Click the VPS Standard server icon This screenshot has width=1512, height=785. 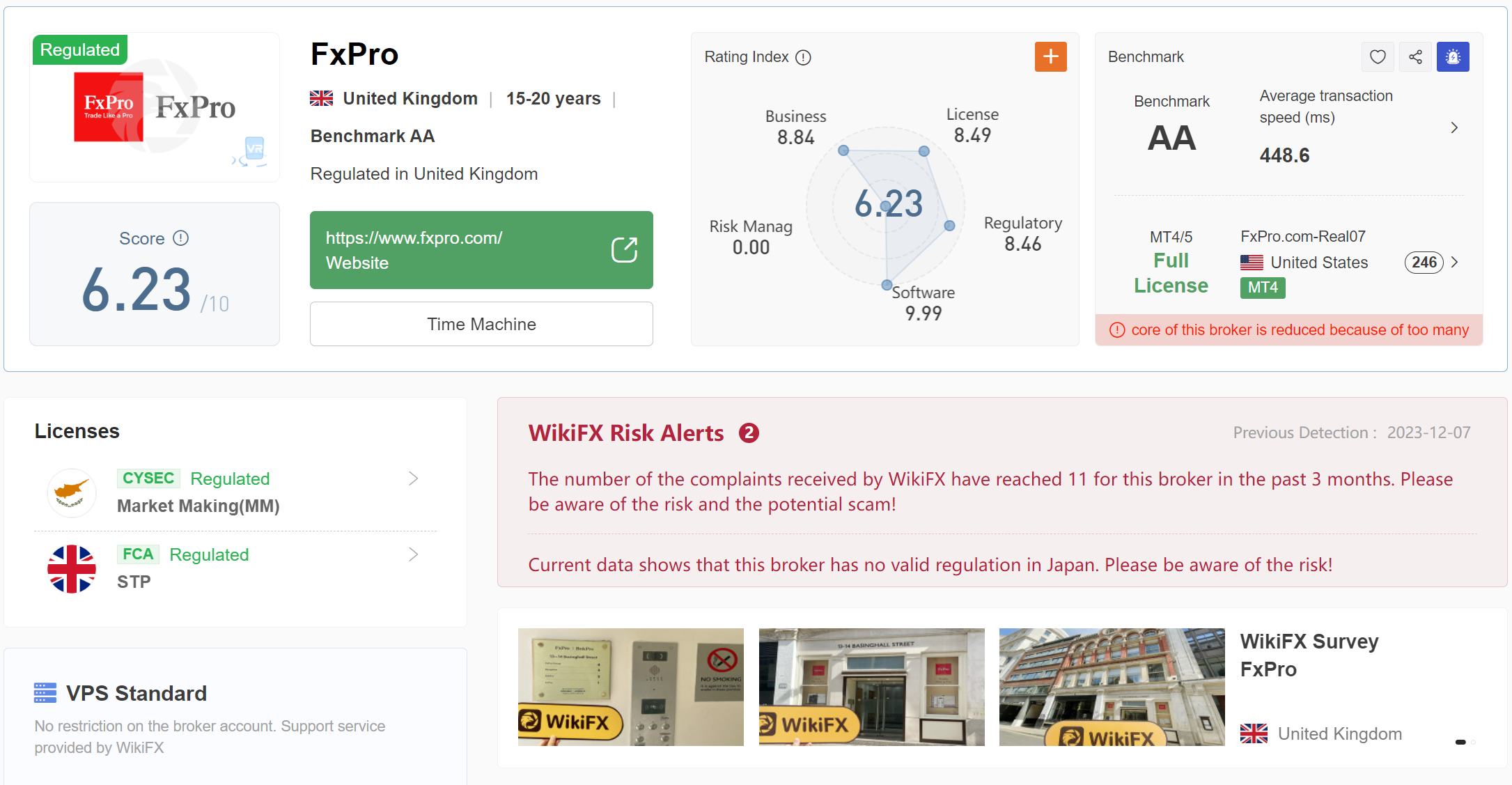45,693
